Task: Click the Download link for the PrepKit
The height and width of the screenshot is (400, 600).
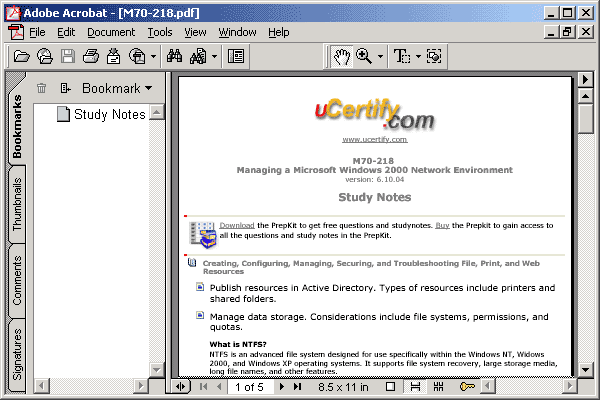Action: click(237, 225)
